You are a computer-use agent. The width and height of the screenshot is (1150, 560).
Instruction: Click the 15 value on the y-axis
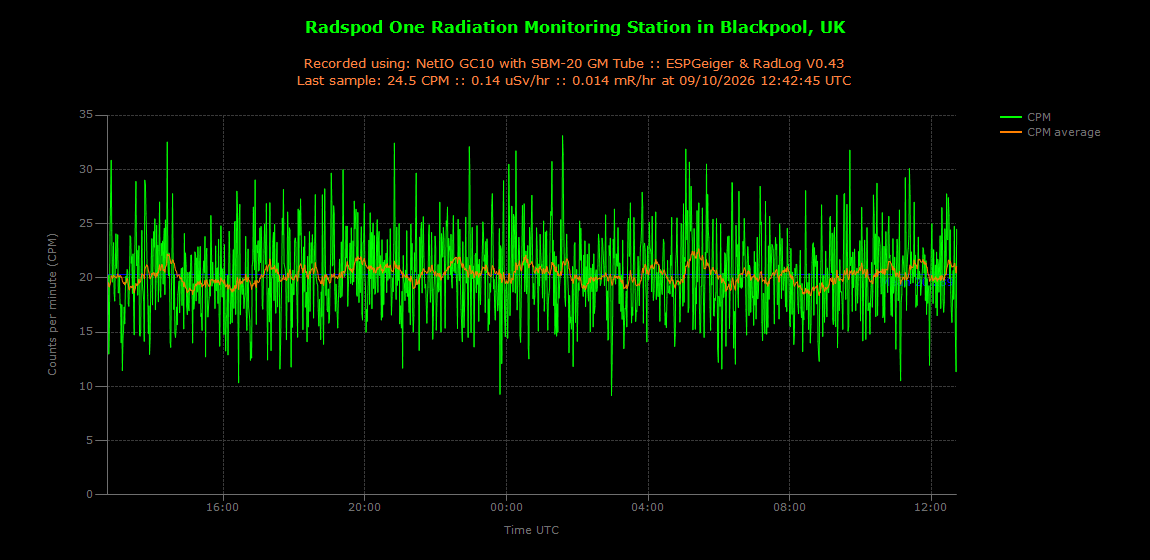pos(87,332)
